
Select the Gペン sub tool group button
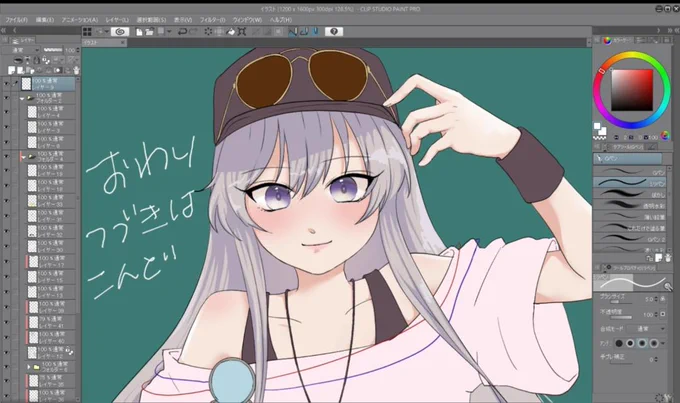coord(628,158)
